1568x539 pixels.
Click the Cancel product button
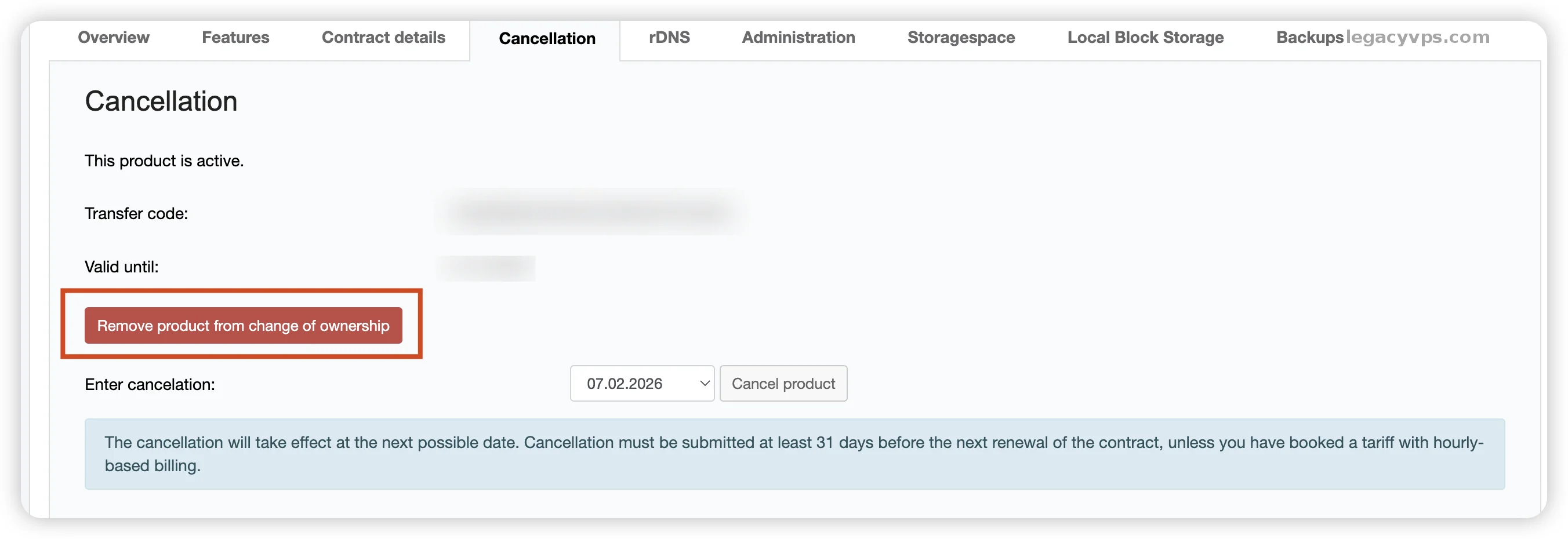(x=783, y=384)
